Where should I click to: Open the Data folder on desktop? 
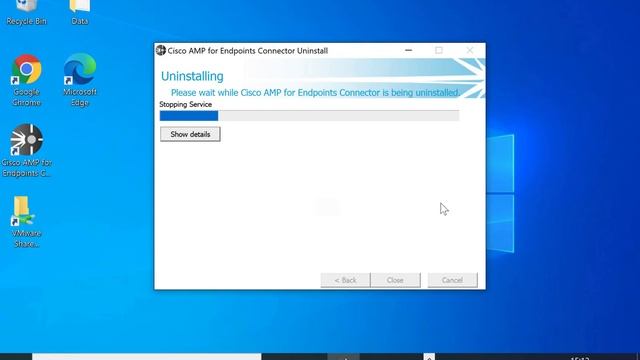click(80, 12)
